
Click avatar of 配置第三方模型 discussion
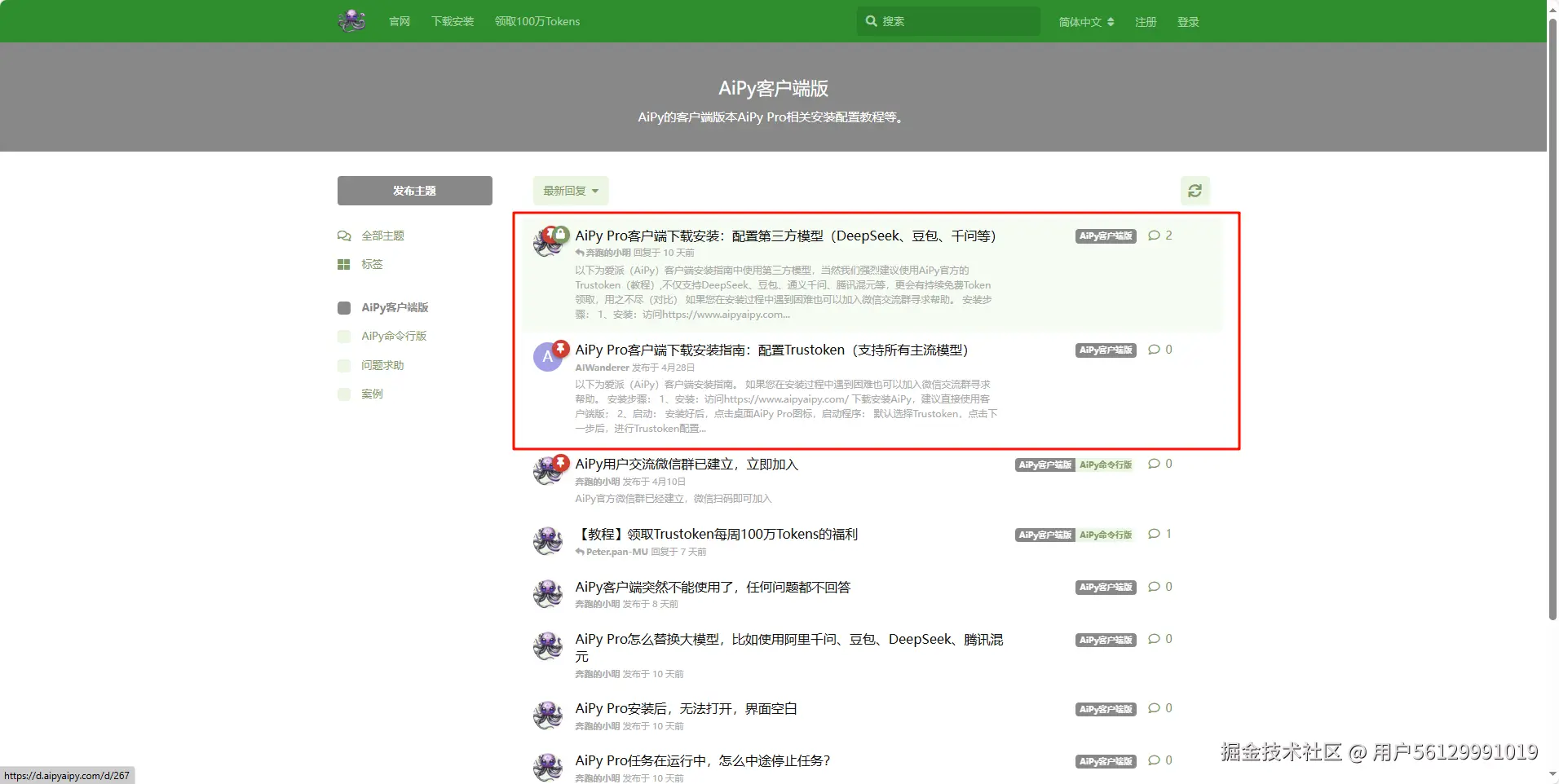tap(547, 243)
